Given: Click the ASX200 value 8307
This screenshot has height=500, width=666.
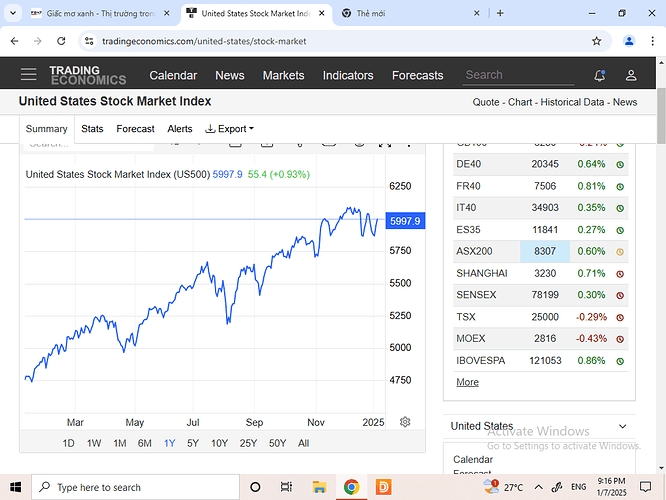Looking at the screenshot, I should [545, 251].
